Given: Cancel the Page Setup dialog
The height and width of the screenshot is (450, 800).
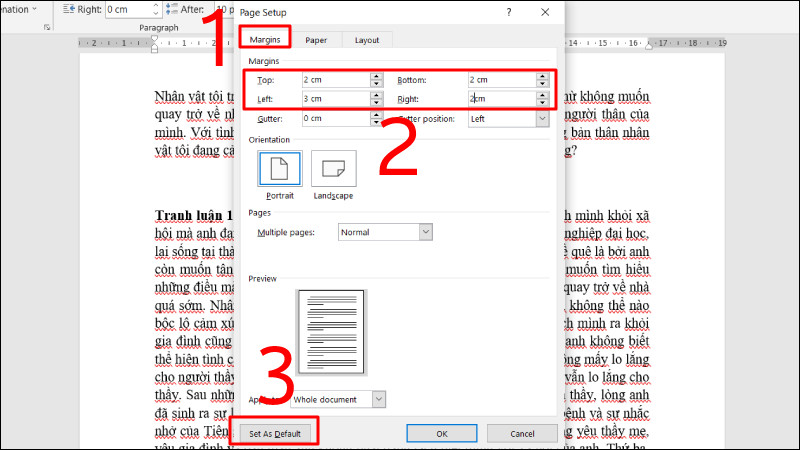Looking at the screenshot, I should point(521,434).
